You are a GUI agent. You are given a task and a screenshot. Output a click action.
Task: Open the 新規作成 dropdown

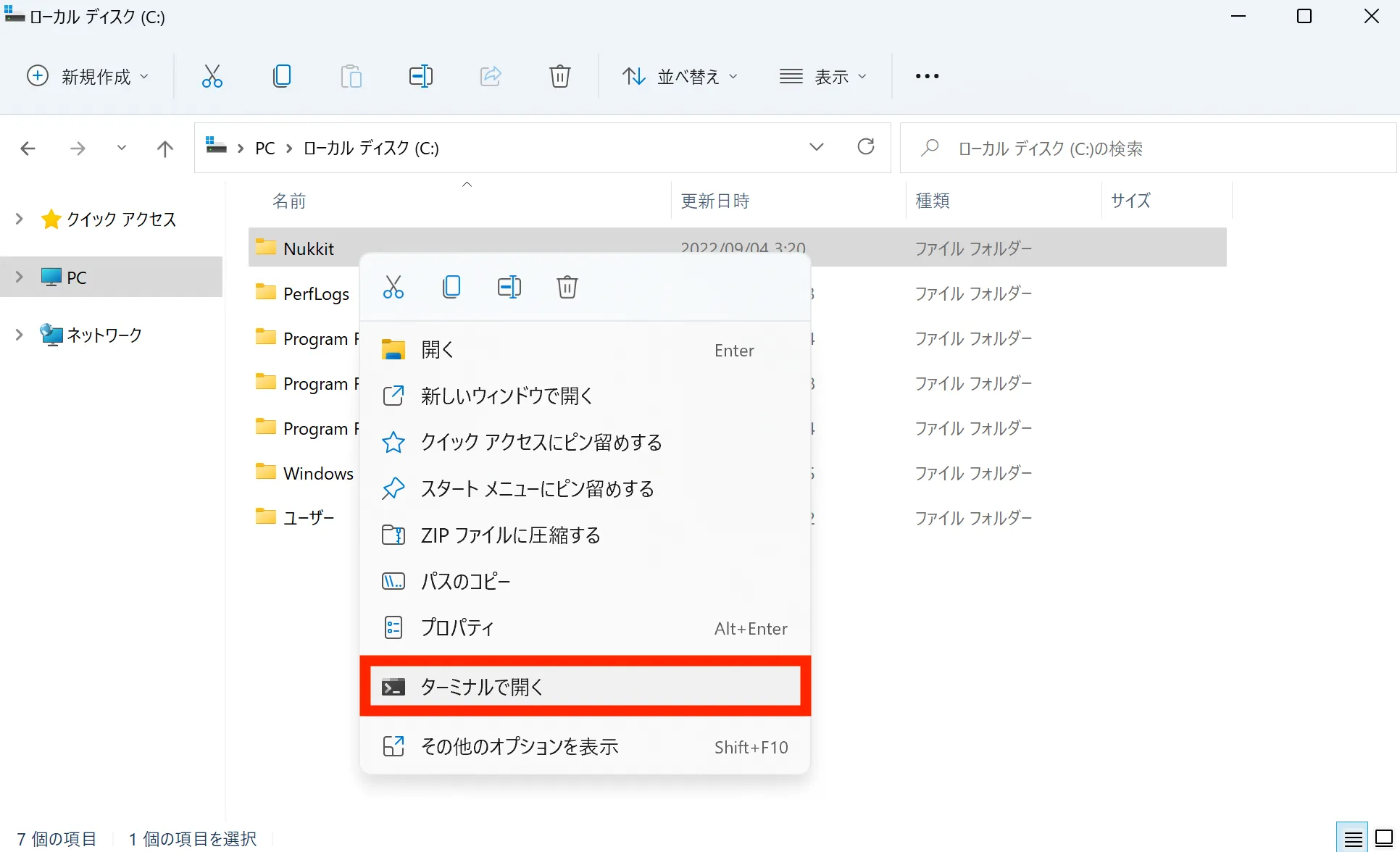click(88, 76)
